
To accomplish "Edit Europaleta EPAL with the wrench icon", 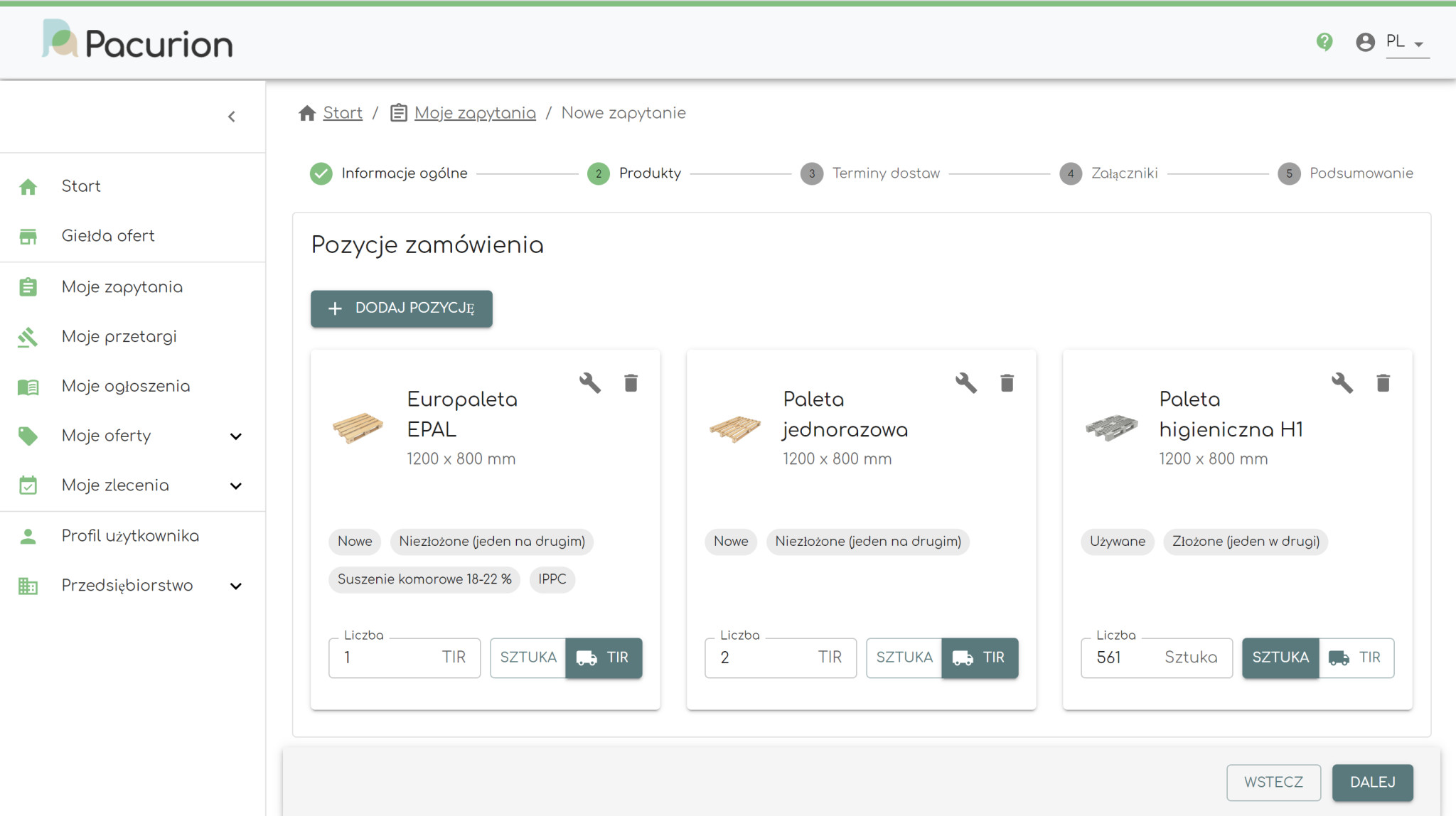I will coord(590,383).
